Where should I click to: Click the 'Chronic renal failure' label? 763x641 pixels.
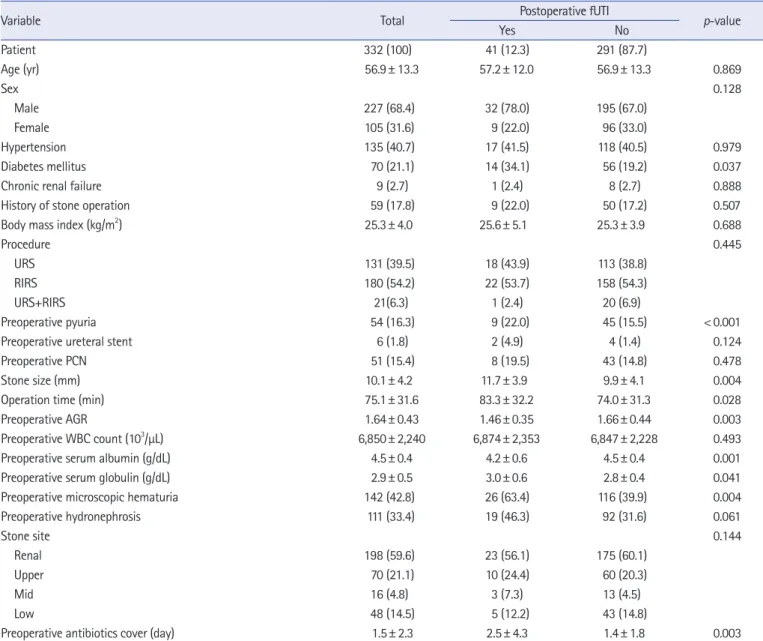[51, 186]
